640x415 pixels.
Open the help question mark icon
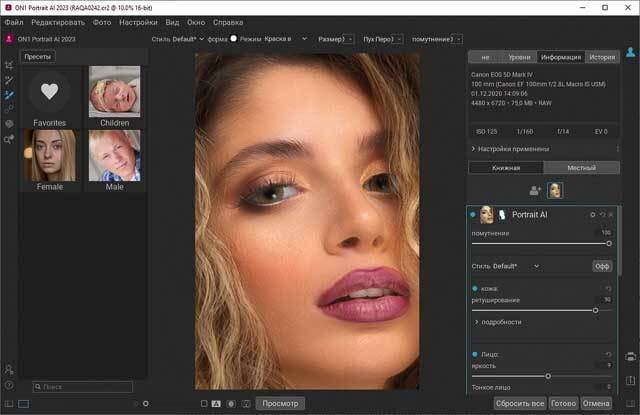[x=9, y=385]
